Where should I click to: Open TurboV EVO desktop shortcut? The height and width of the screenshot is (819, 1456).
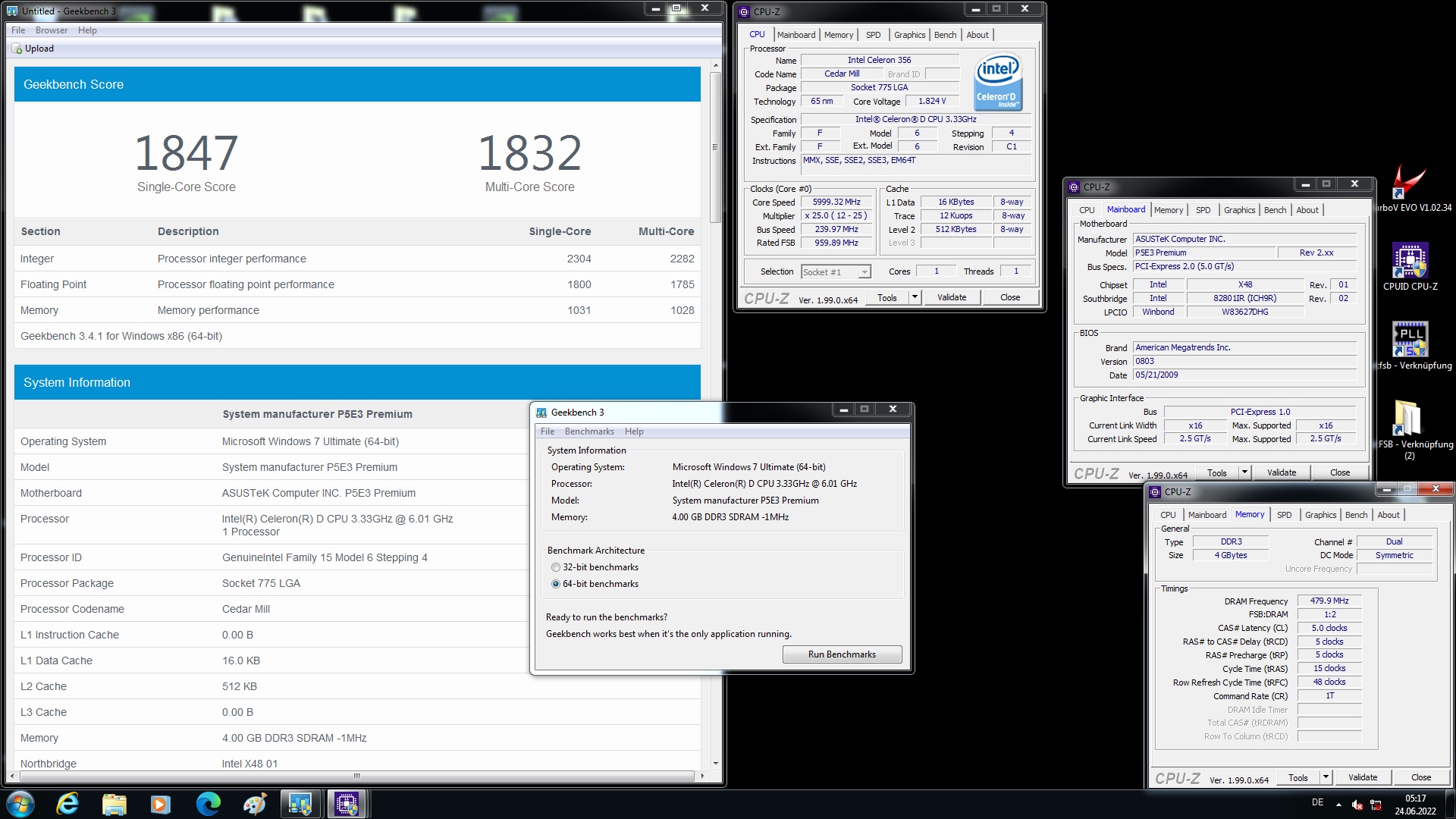pos(1410,189)
